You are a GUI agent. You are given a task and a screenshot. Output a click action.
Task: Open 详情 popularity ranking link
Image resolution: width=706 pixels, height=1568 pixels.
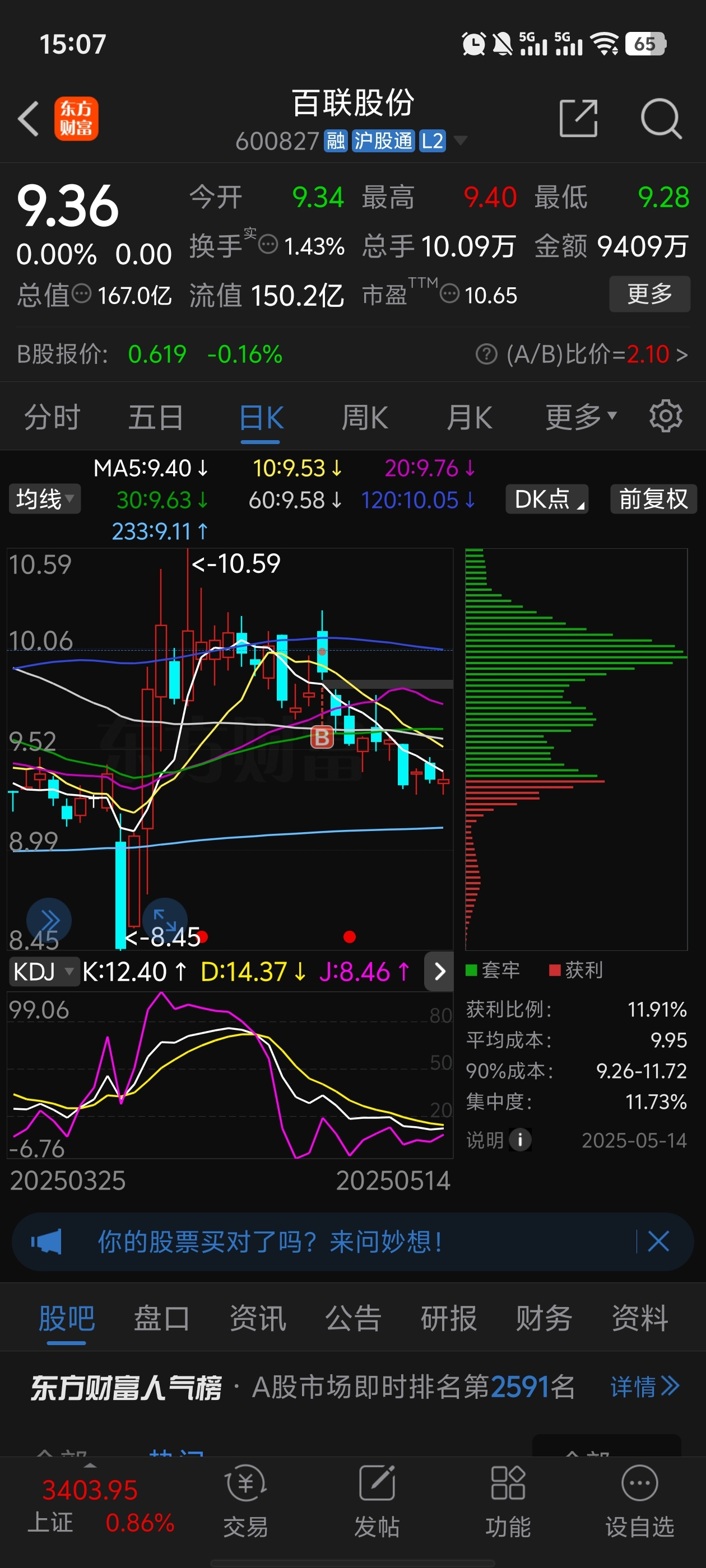click(644, 1387)
